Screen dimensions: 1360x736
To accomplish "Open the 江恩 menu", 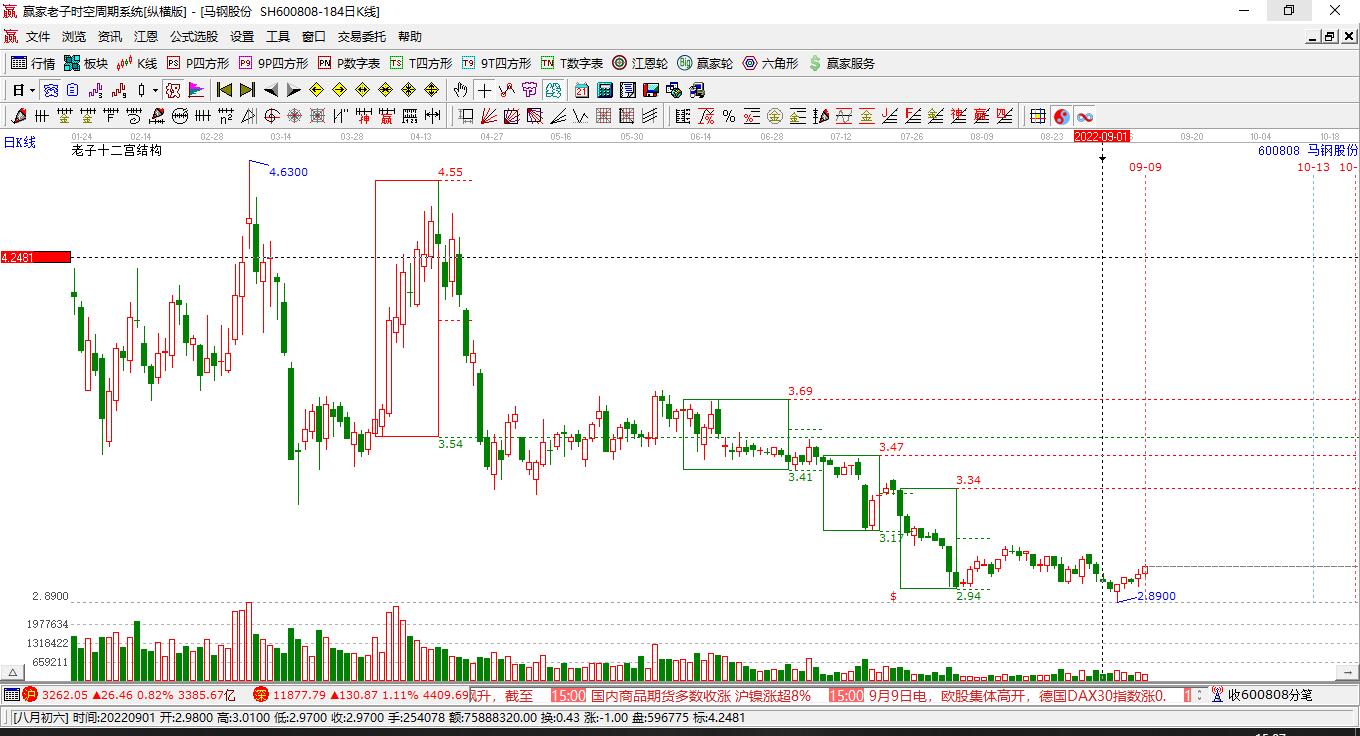I will point(146,36).
